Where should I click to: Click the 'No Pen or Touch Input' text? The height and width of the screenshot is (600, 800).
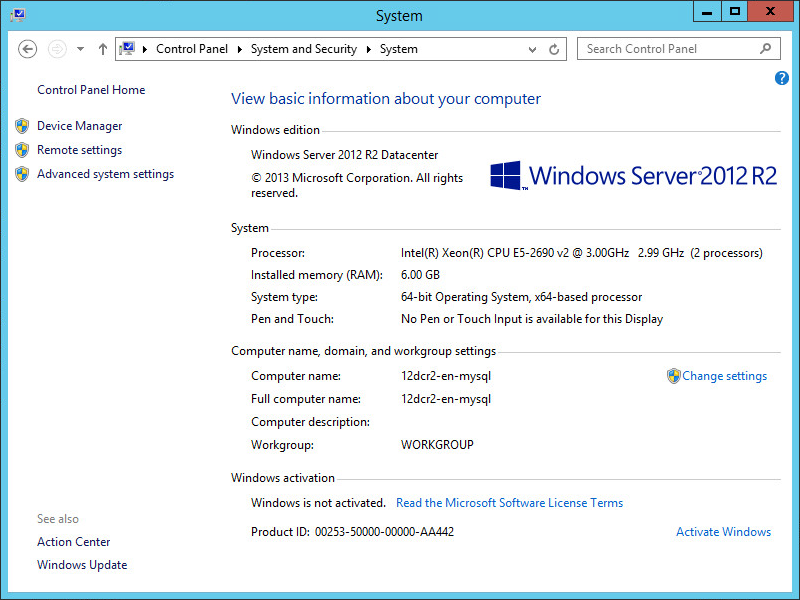[x=463, y=319]
